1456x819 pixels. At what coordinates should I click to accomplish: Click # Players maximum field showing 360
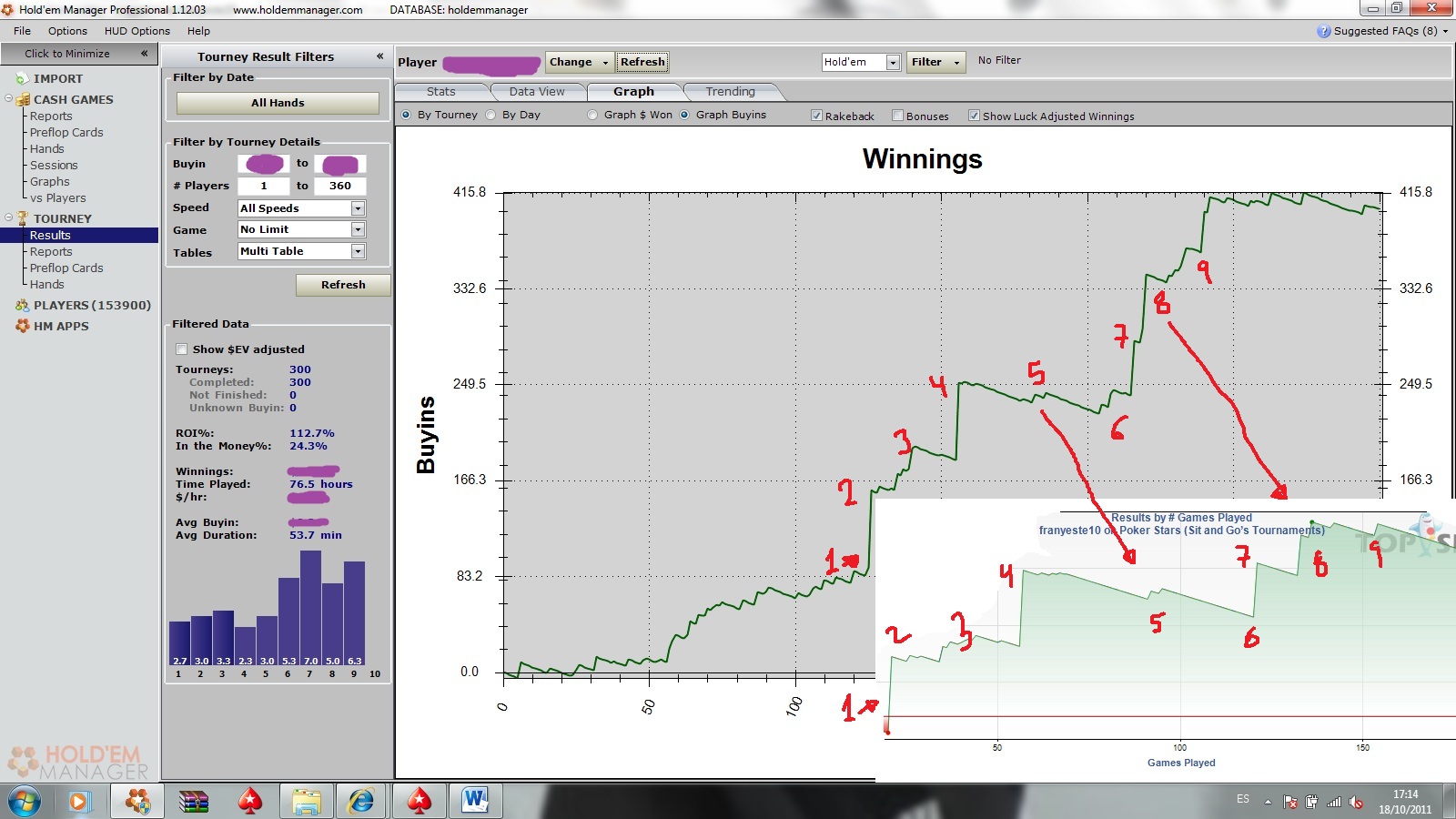click(340, 186)
